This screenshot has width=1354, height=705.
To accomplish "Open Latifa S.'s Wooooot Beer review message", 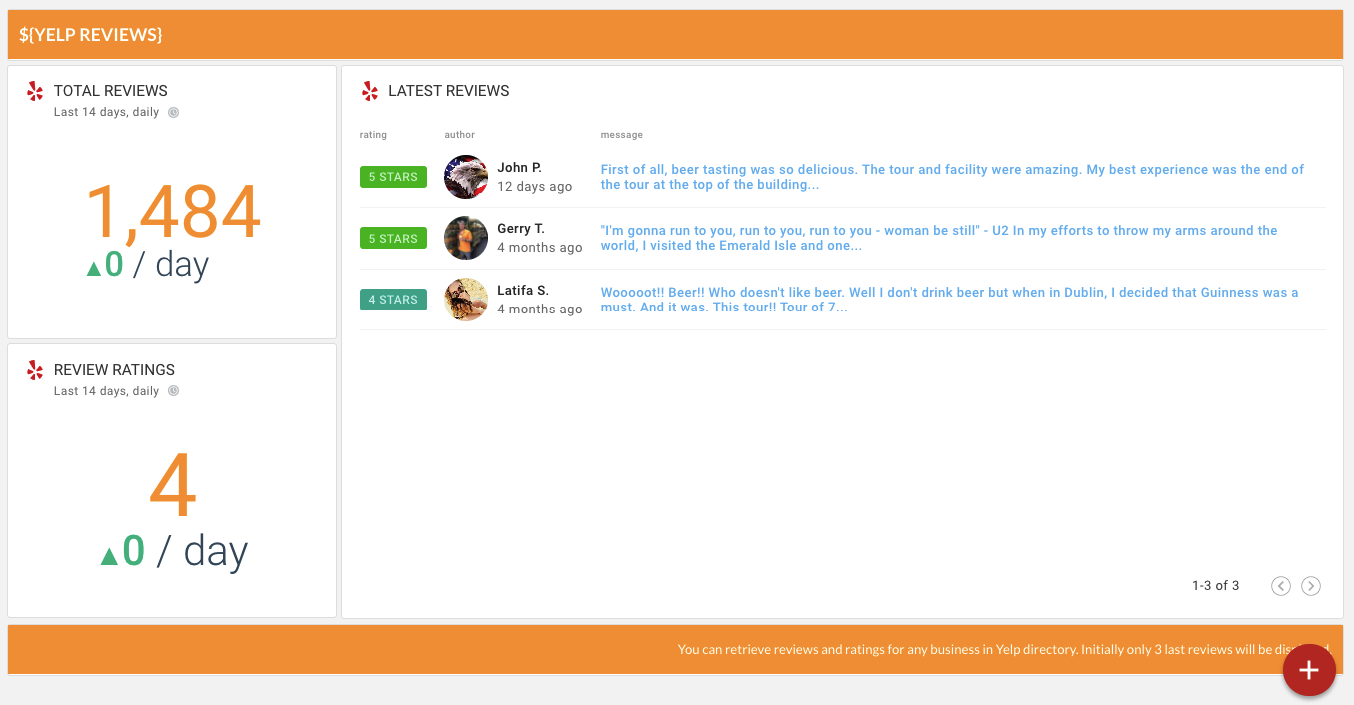I will click(x=949, y=300).
